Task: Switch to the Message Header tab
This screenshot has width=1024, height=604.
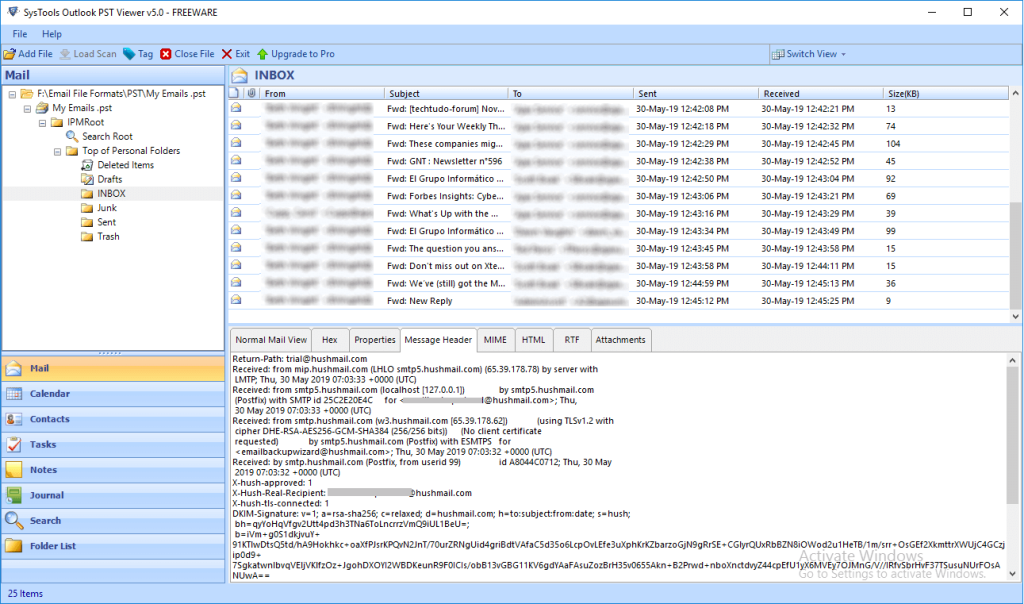Action: pos(438,340)
